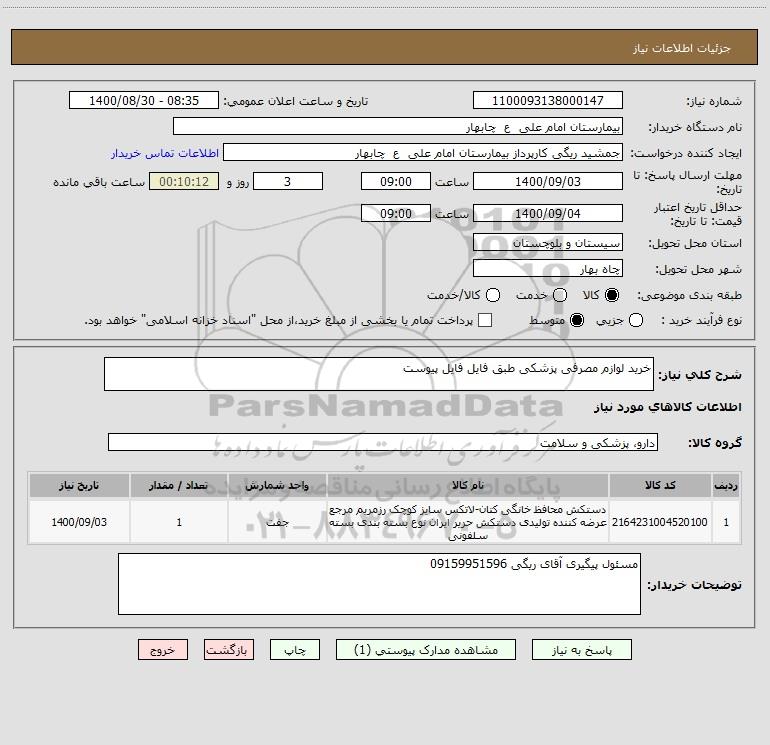Screen dimensions: 770x745
Task: Click the تعداد / مقدار column header
Action: click(179, 485)
